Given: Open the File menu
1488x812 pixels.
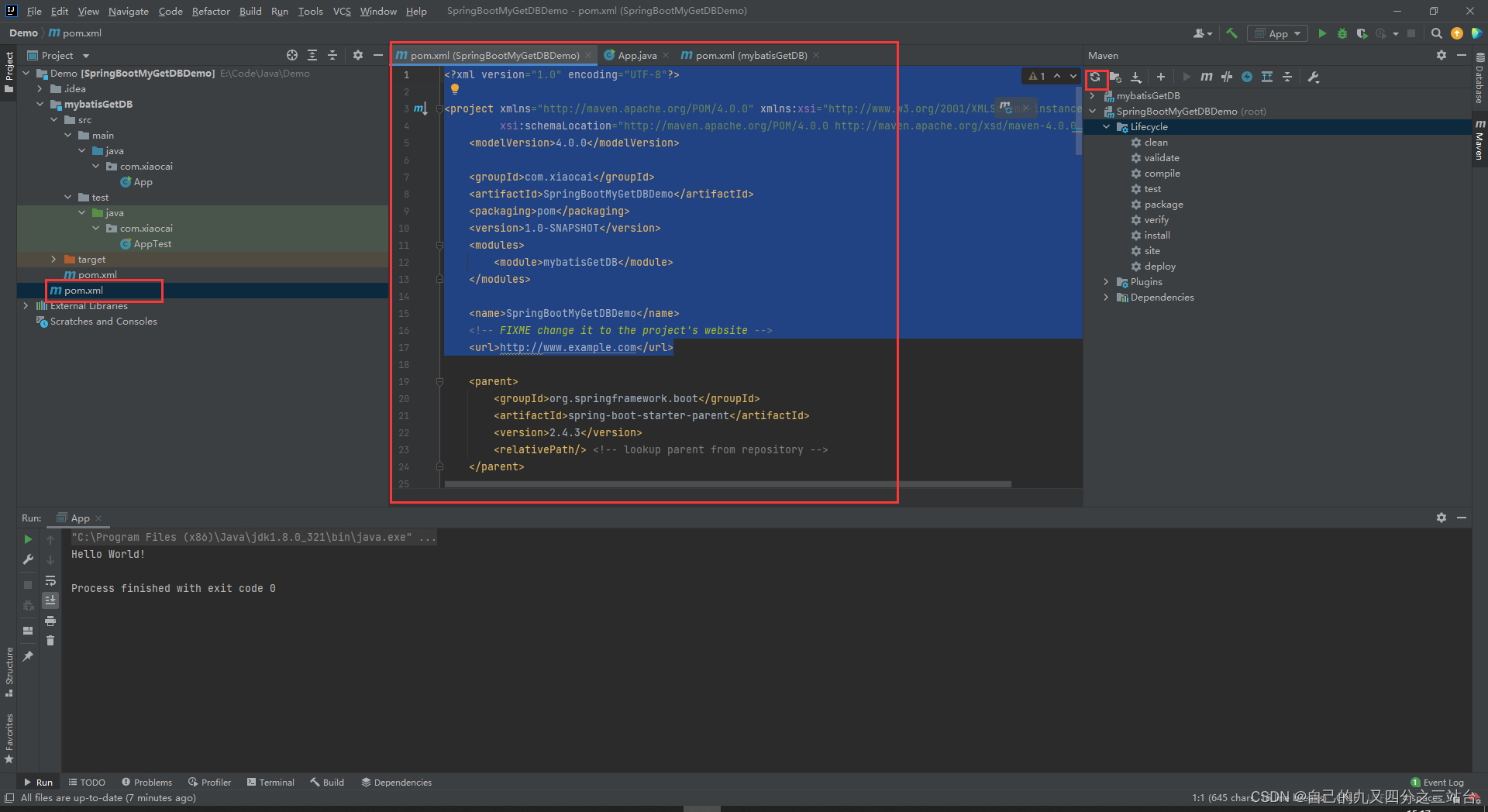Looking at the screenshot, I should (x=34, y=11).
